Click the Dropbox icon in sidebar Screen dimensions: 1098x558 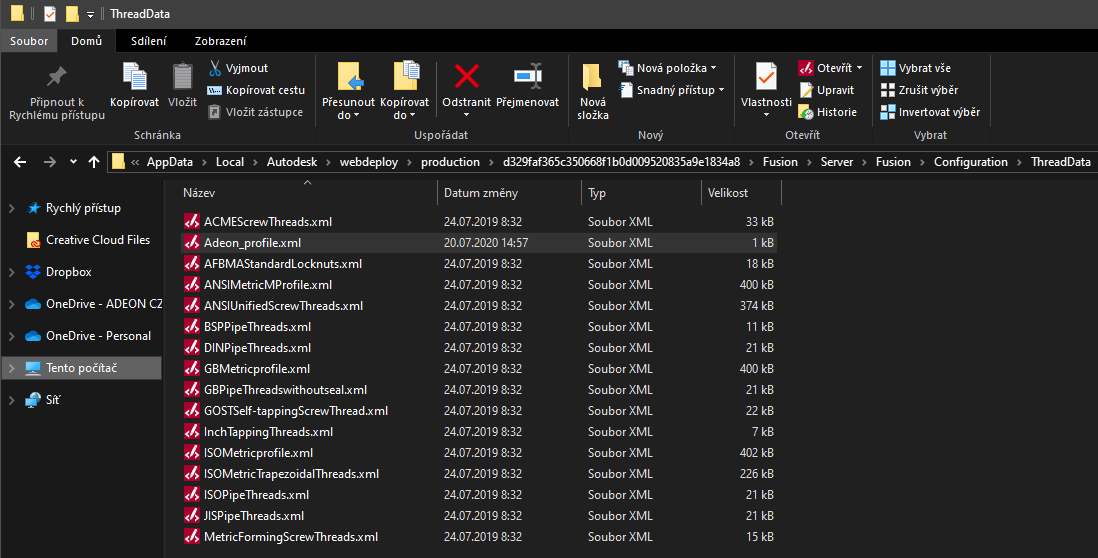(x=33, y=272)
